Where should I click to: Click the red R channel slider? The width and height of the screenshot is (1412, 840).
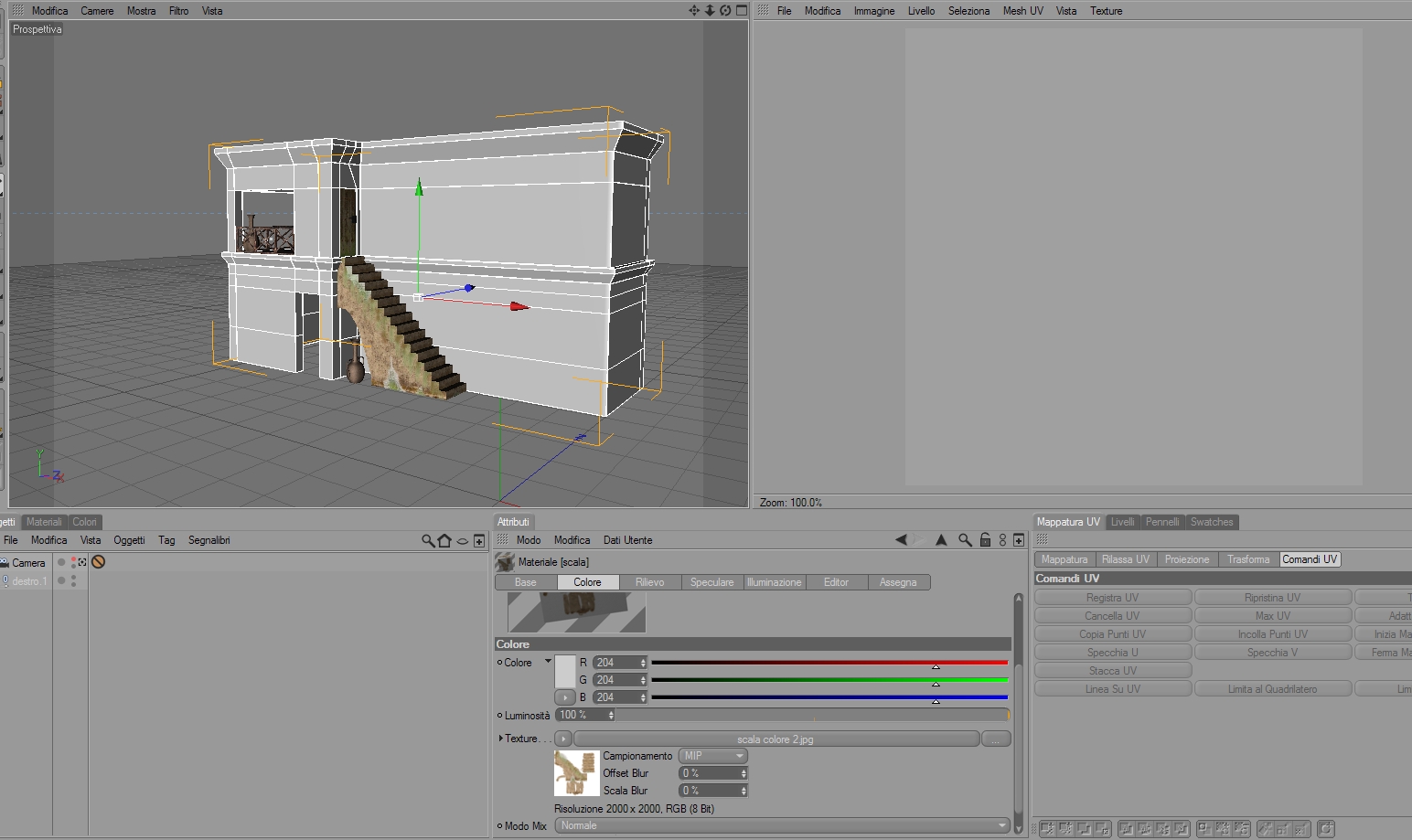[829, 663]
